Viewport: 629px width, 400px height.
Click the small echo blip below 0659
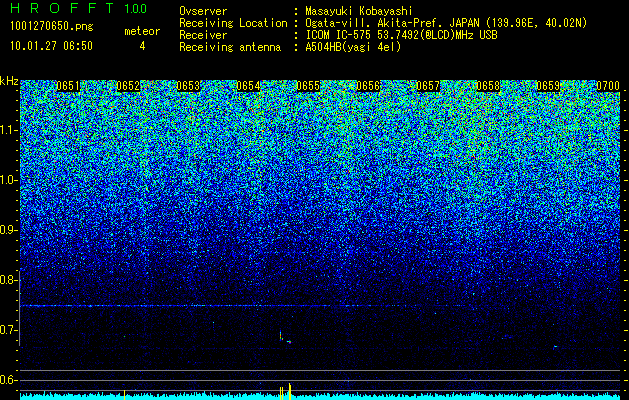pyautogui.click(x=556, y=346)
